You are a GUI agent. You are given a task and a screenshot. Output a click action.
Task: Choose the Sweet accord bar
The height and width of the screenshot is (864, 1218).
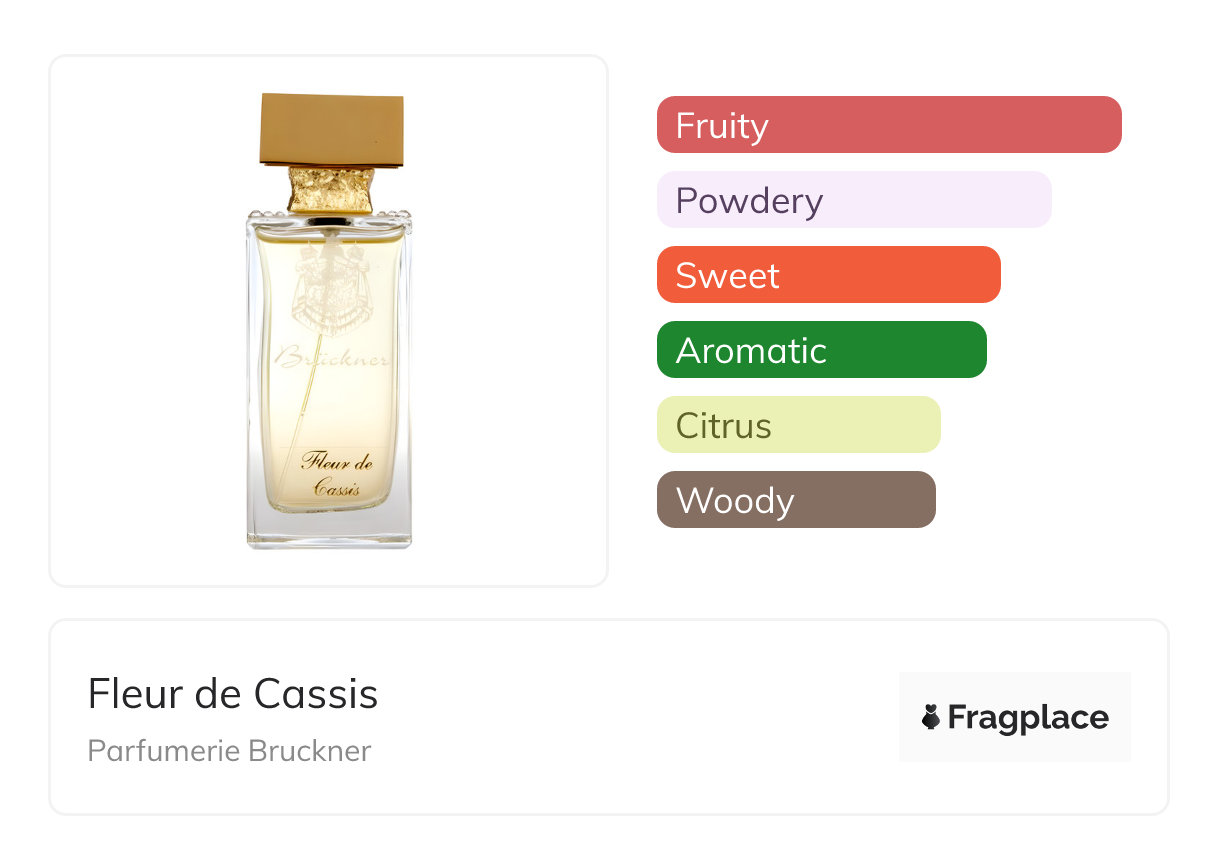829,275
